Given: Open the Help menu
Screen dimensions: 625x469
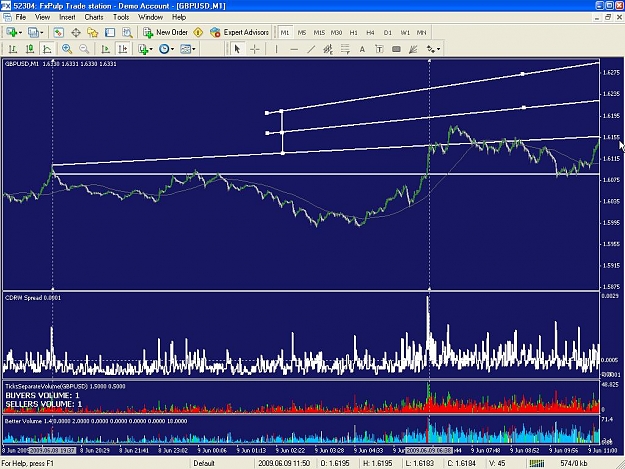Looking at the screenshot, I should (179, 17).
